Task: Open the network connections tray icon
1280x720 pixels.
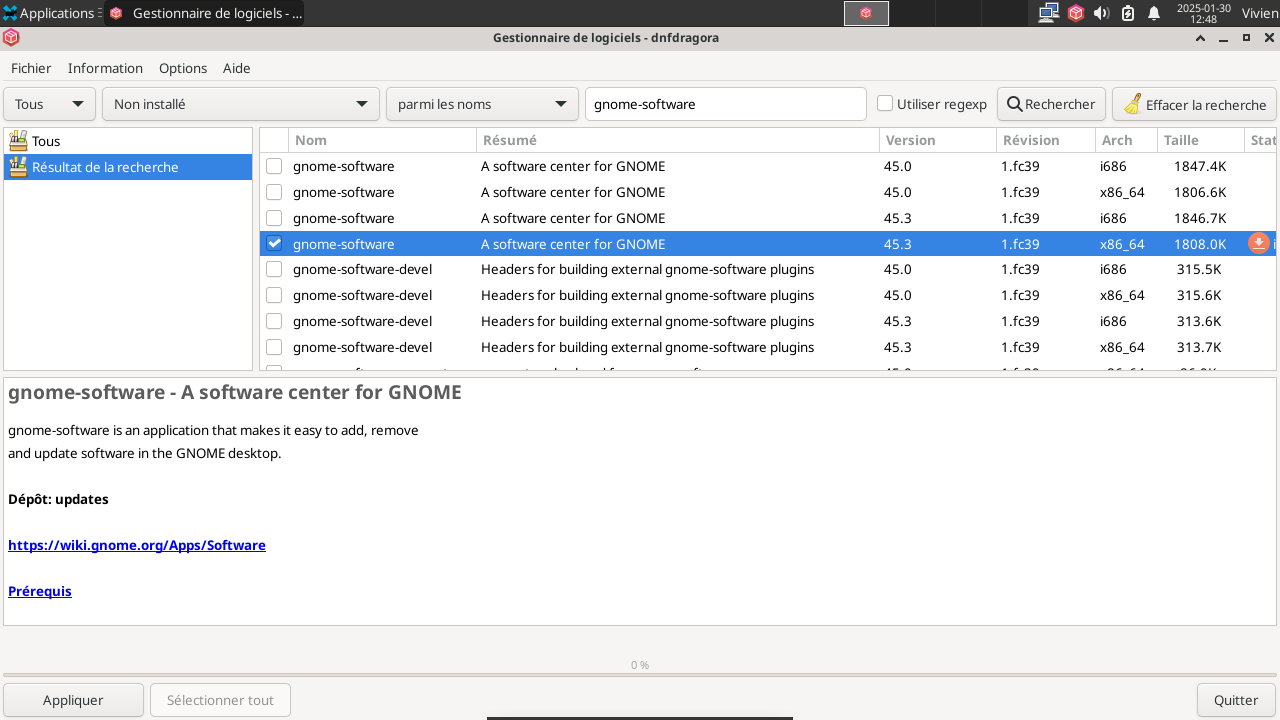Action: click(x=1048, y=13)
